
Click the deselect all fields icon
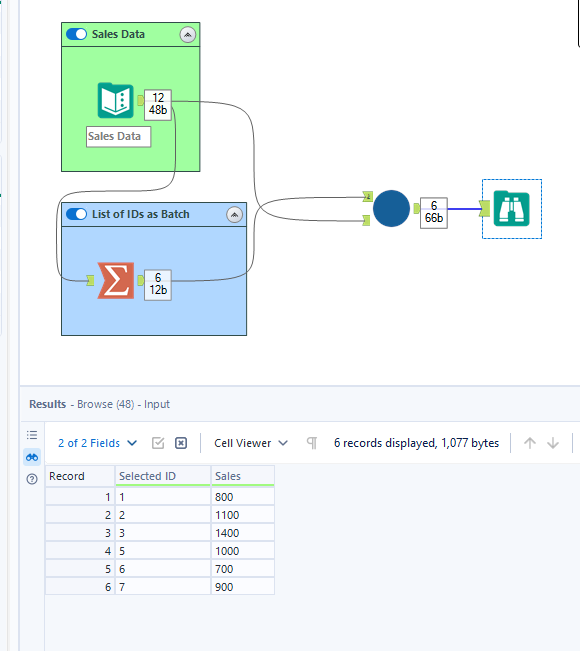click(181, 443)
